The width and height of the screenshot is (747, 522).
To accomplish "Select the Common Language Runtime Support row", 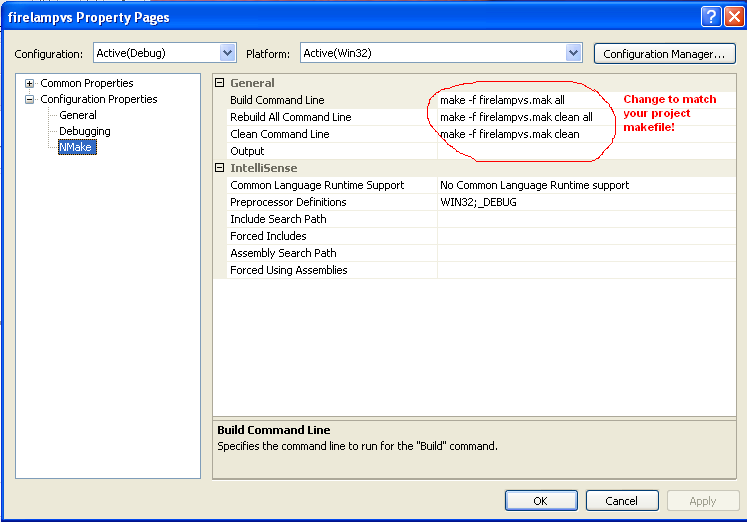I will [x=317, y=185].
